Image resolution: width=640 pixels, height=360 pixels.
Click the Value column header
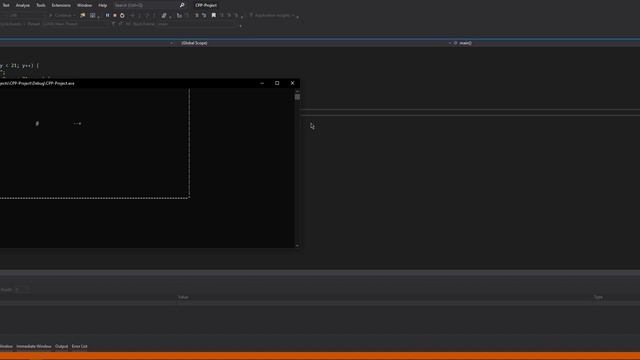coord(183,297)
